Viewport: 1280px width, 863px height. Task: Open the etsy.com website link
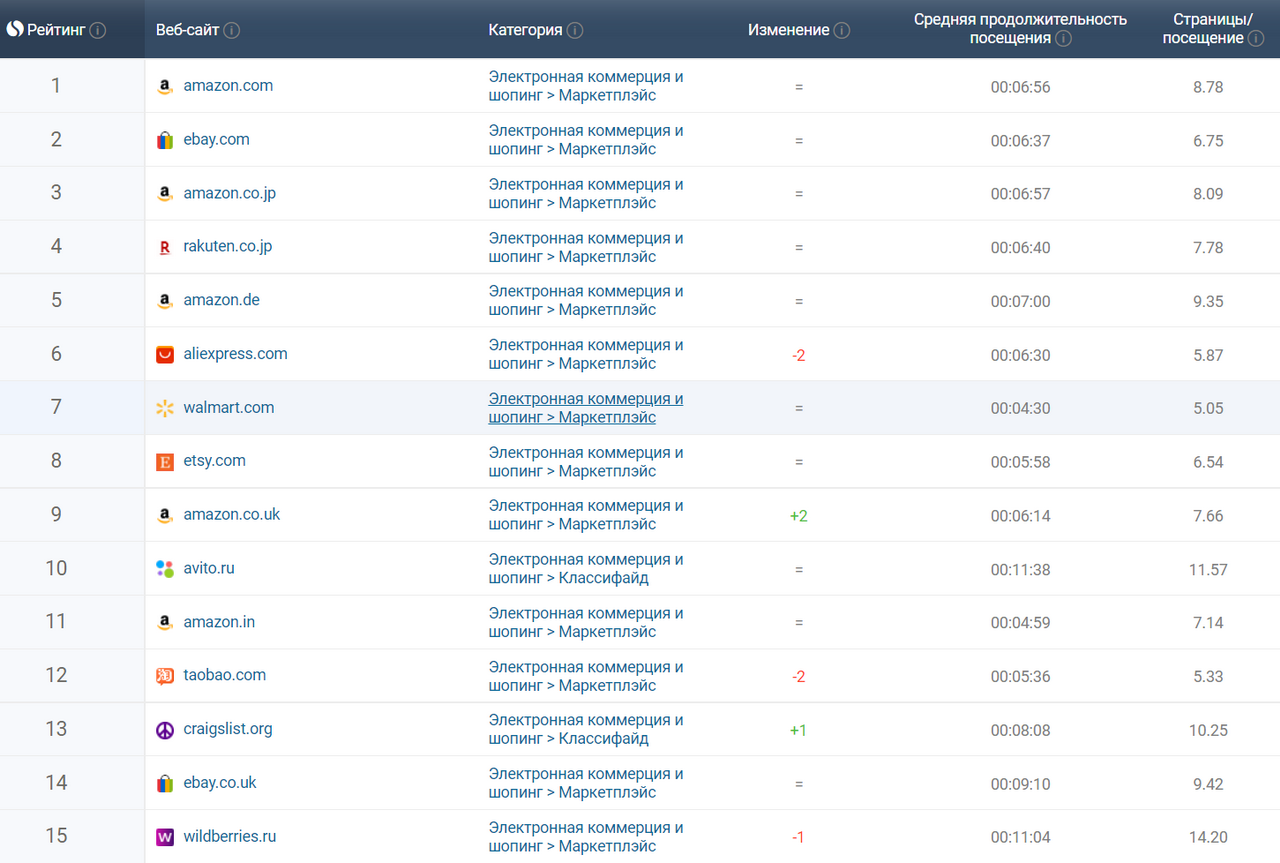[x=214, y=461]
